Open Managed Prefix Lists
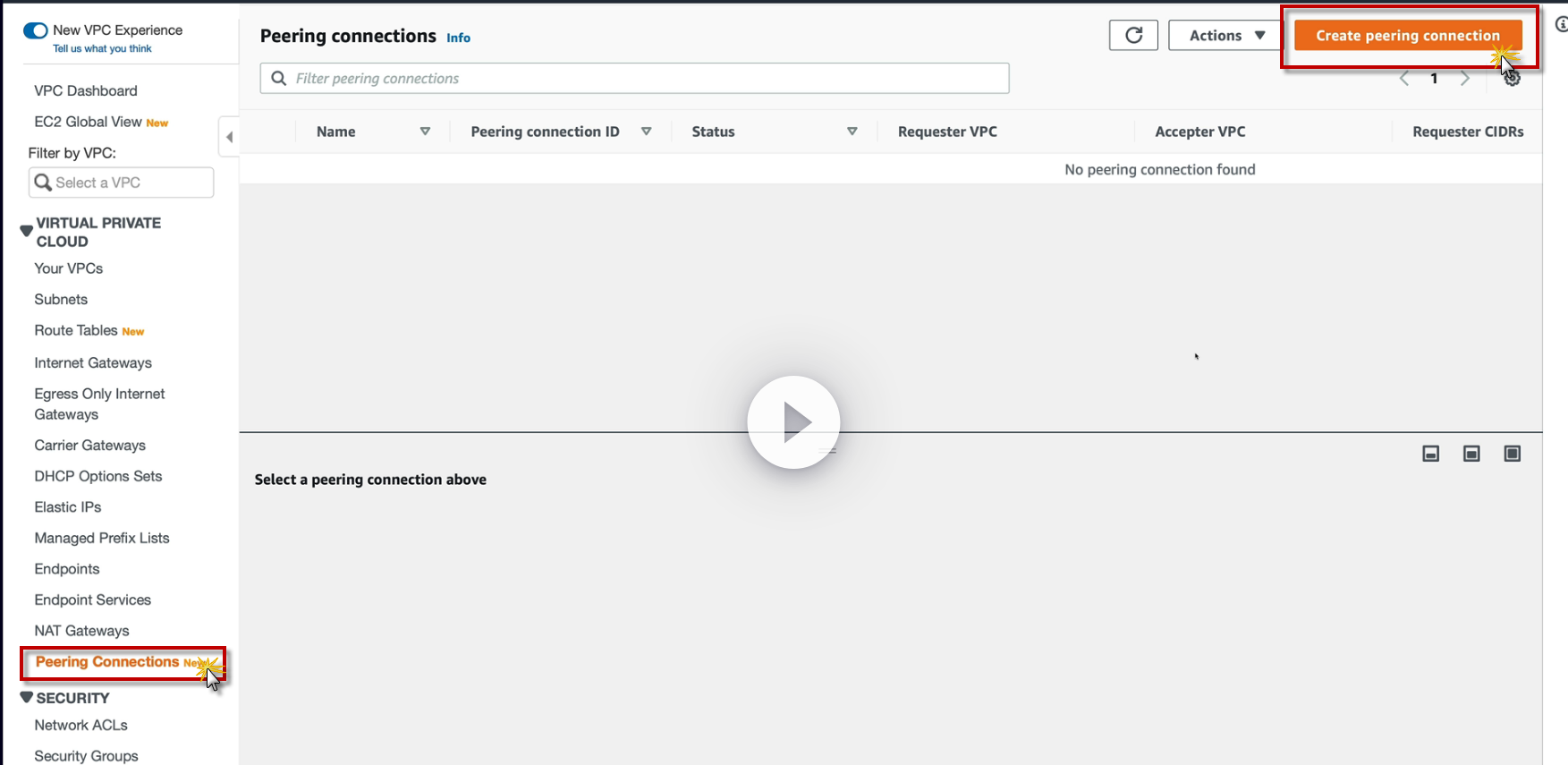The image size is (1568, 765). tap(102, 538)
